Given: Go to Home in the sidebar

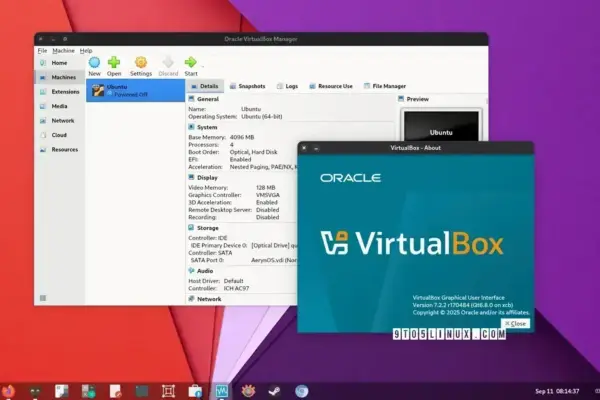Looking at the screenshot, I should tap(59, 63).
